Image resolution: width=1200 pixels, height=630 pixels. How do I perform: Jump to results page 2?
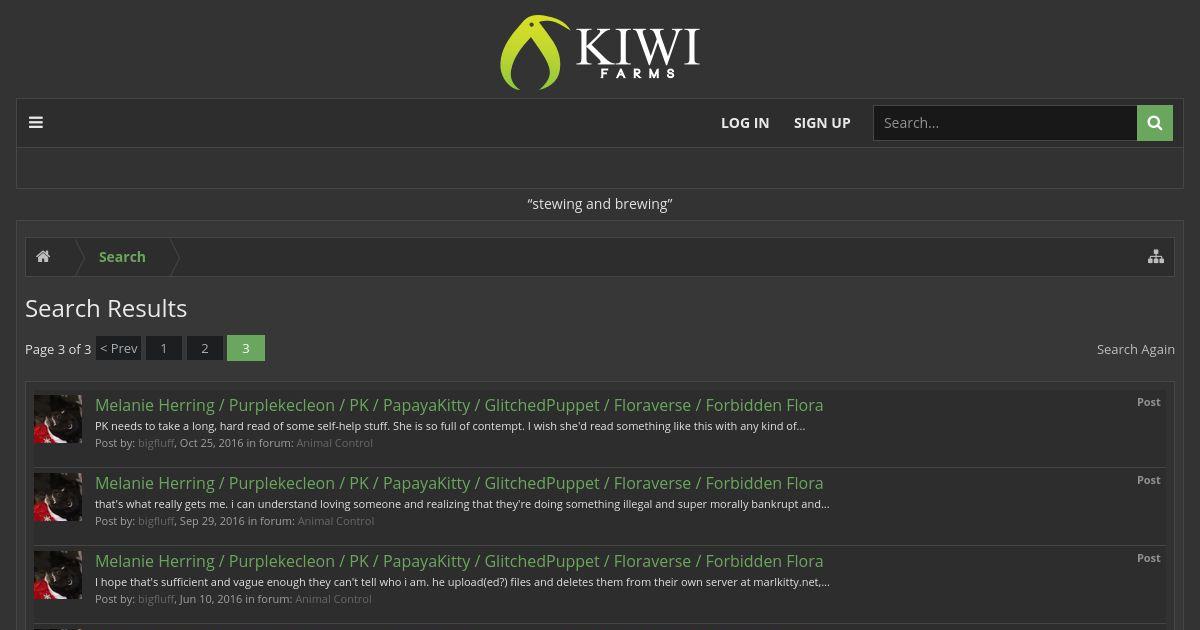coord(205,348)
